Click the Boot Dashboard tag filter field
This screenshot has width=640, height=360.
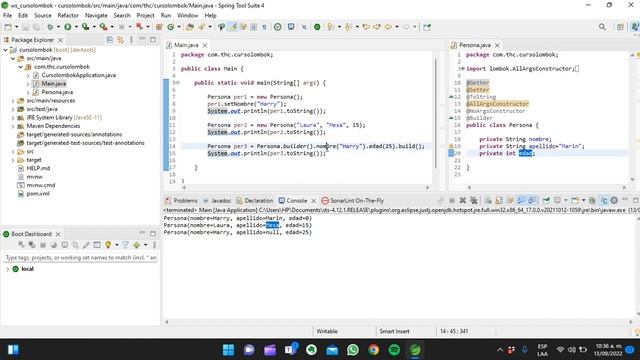point(80,258)
